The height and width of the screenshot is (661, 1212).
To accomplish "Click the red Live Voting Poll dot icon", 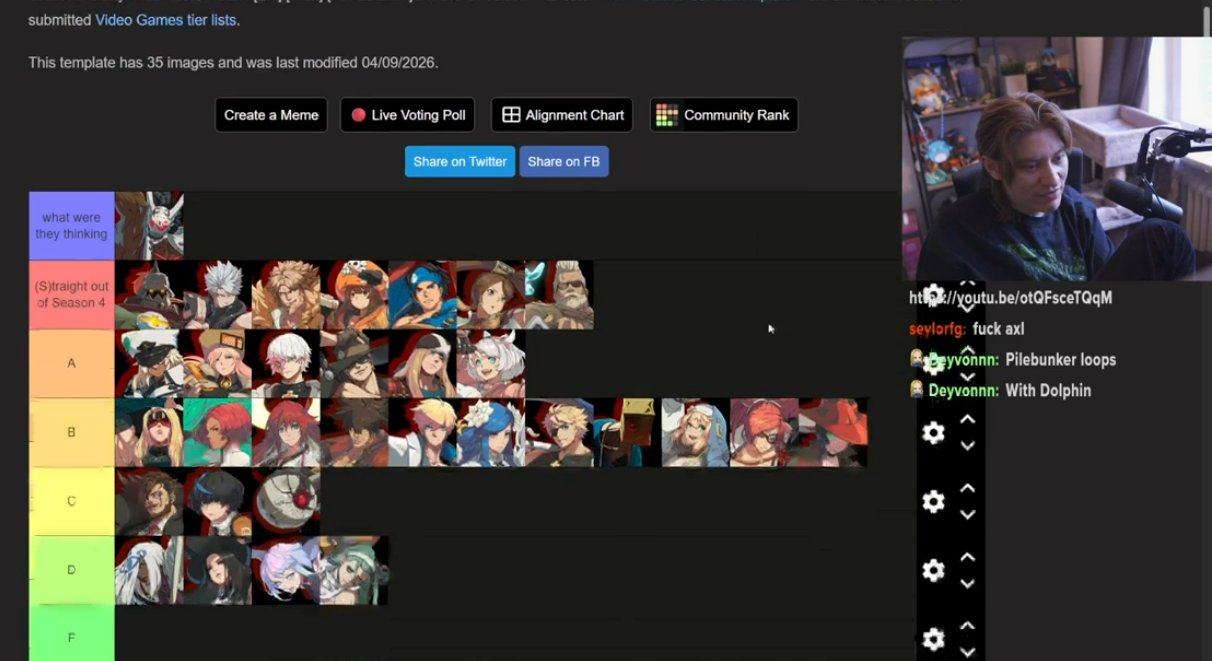I will tap(358, 115).
